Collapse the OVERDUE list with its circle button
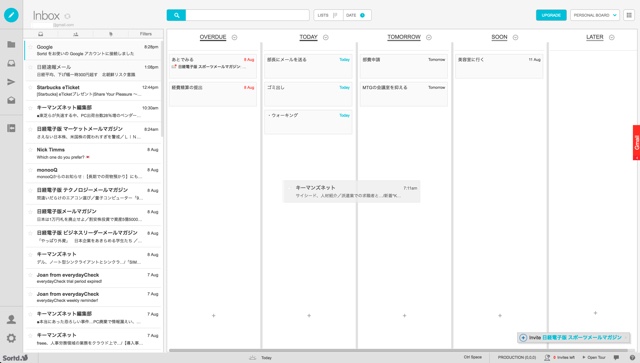The width and height of the screenshot is (640, 363). (x=235, y=37)
